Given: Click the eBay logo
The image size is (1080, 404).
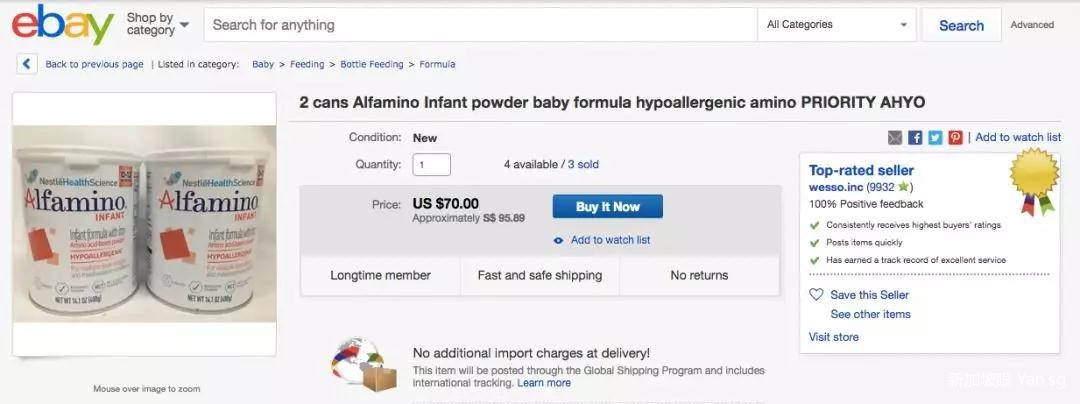Looking at the screenshot, I should [62, 25].
